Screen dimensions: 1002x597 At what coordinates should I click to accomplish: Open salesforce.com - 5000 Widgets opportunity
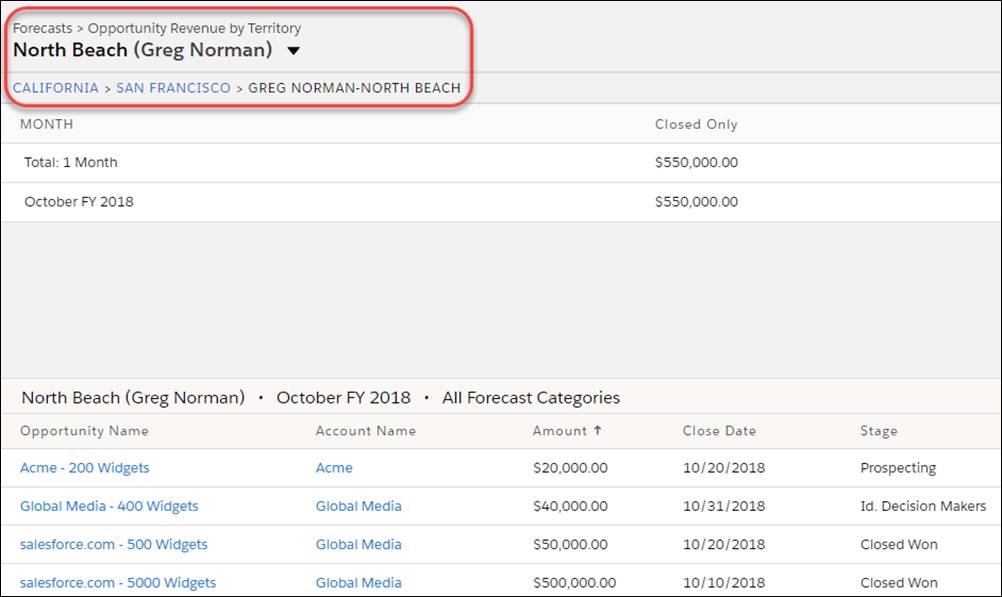tap(118, 583)
